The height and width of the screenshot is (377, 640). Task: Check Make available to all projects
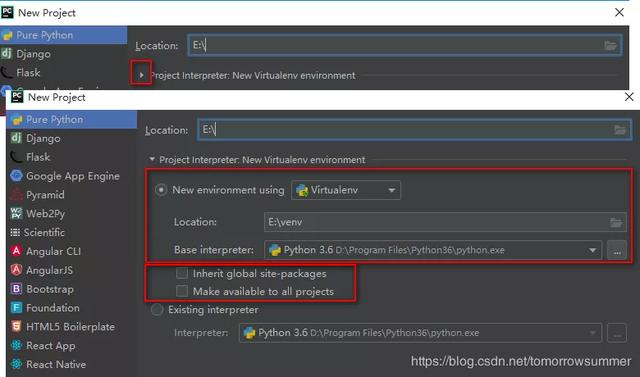[x=182, y=291]
